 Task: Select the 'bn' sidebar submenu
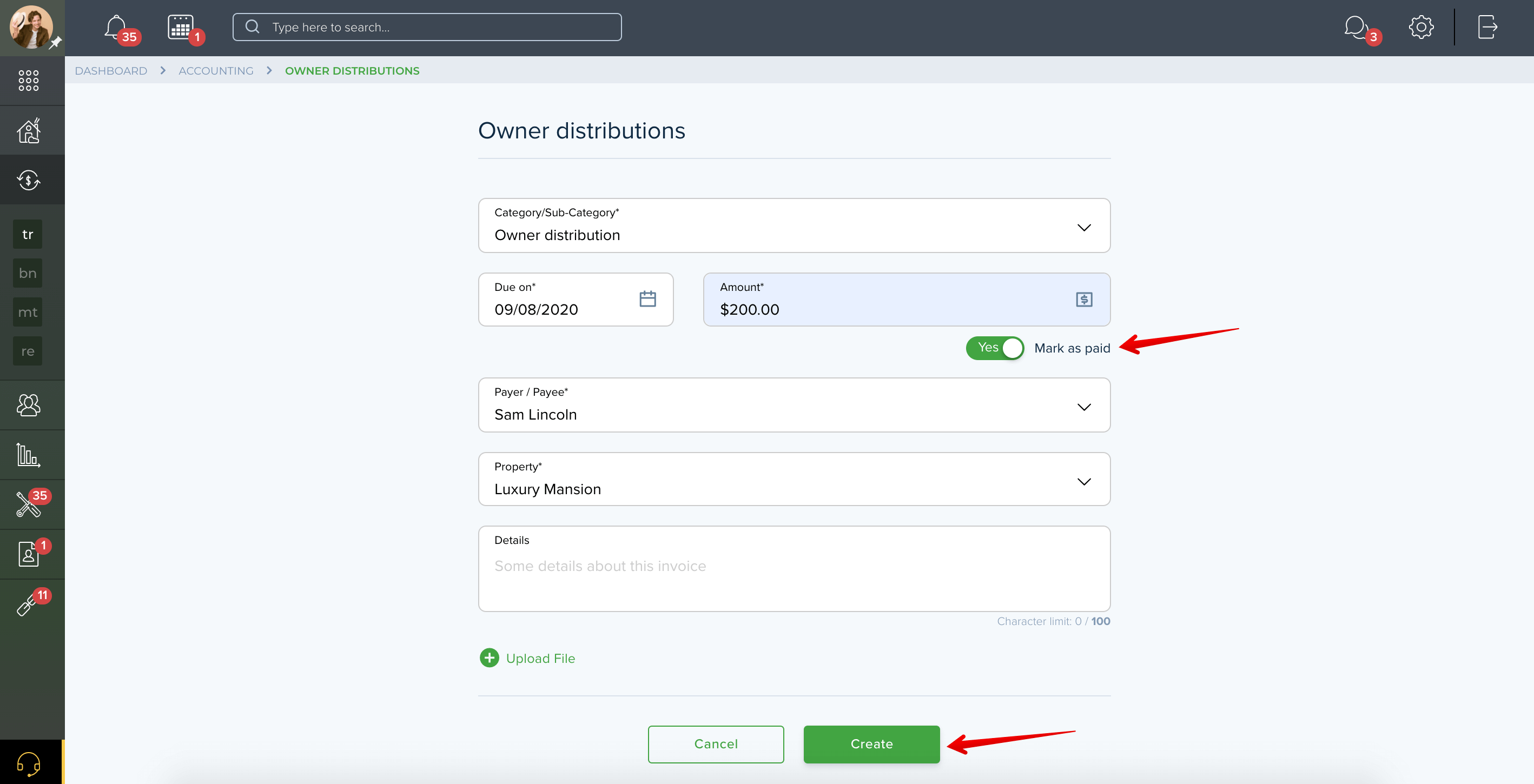pos(28,273)
